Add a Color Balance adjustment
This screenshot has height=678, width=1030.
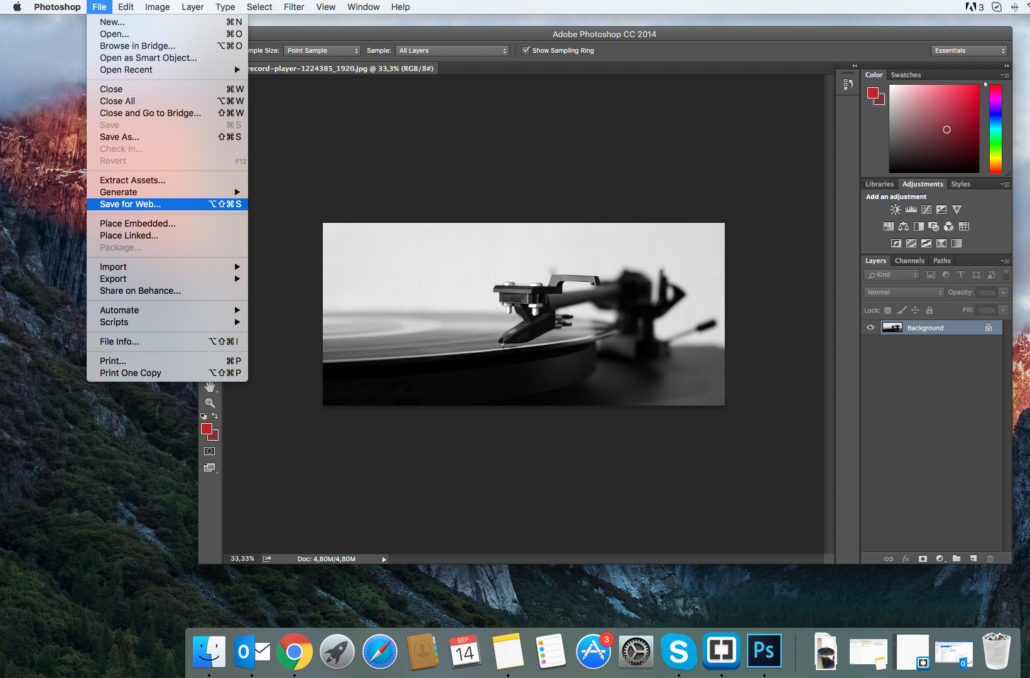tap(903, 227)
